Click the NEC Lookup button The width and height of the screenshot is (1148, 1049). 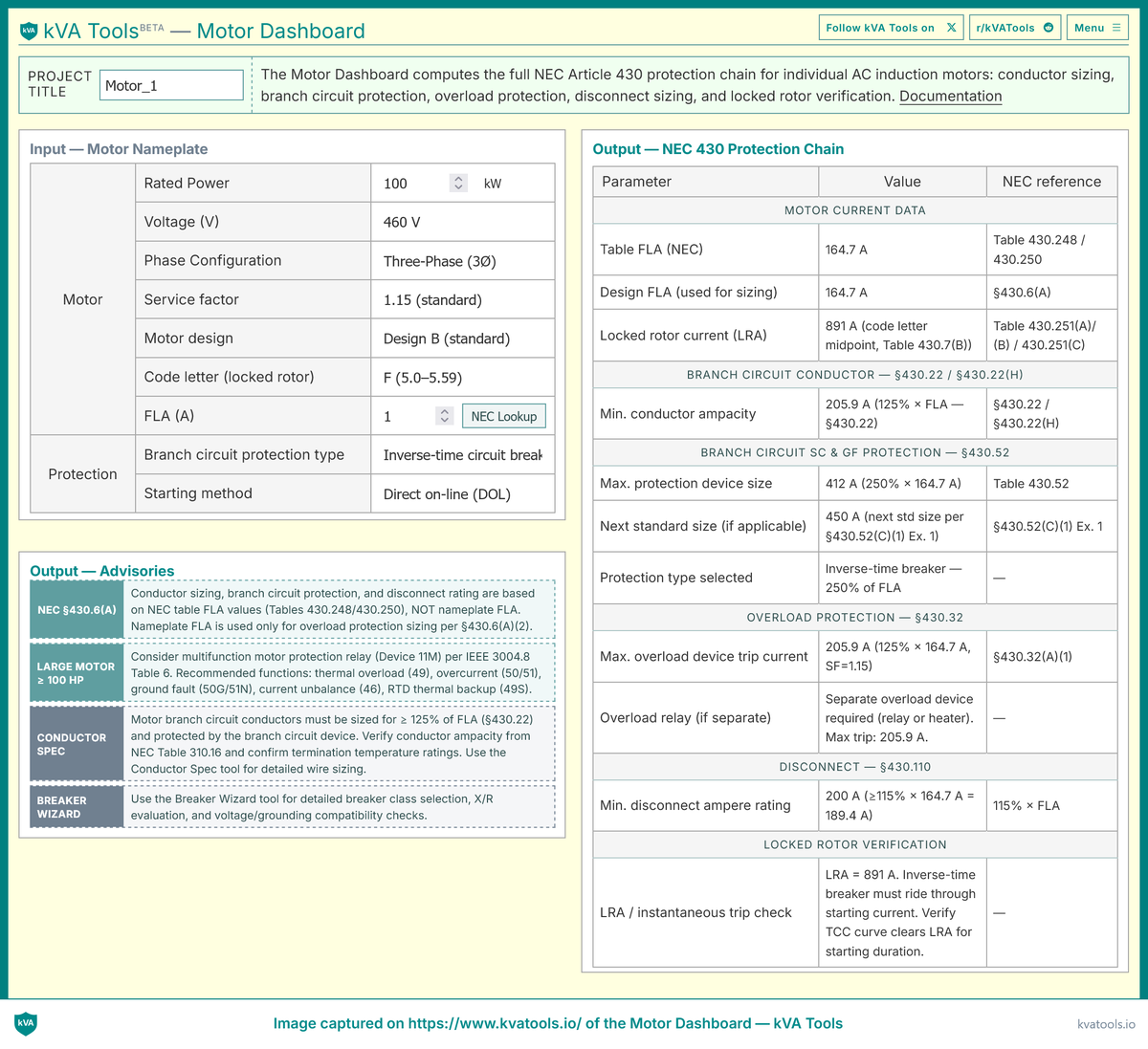(504, 416)
